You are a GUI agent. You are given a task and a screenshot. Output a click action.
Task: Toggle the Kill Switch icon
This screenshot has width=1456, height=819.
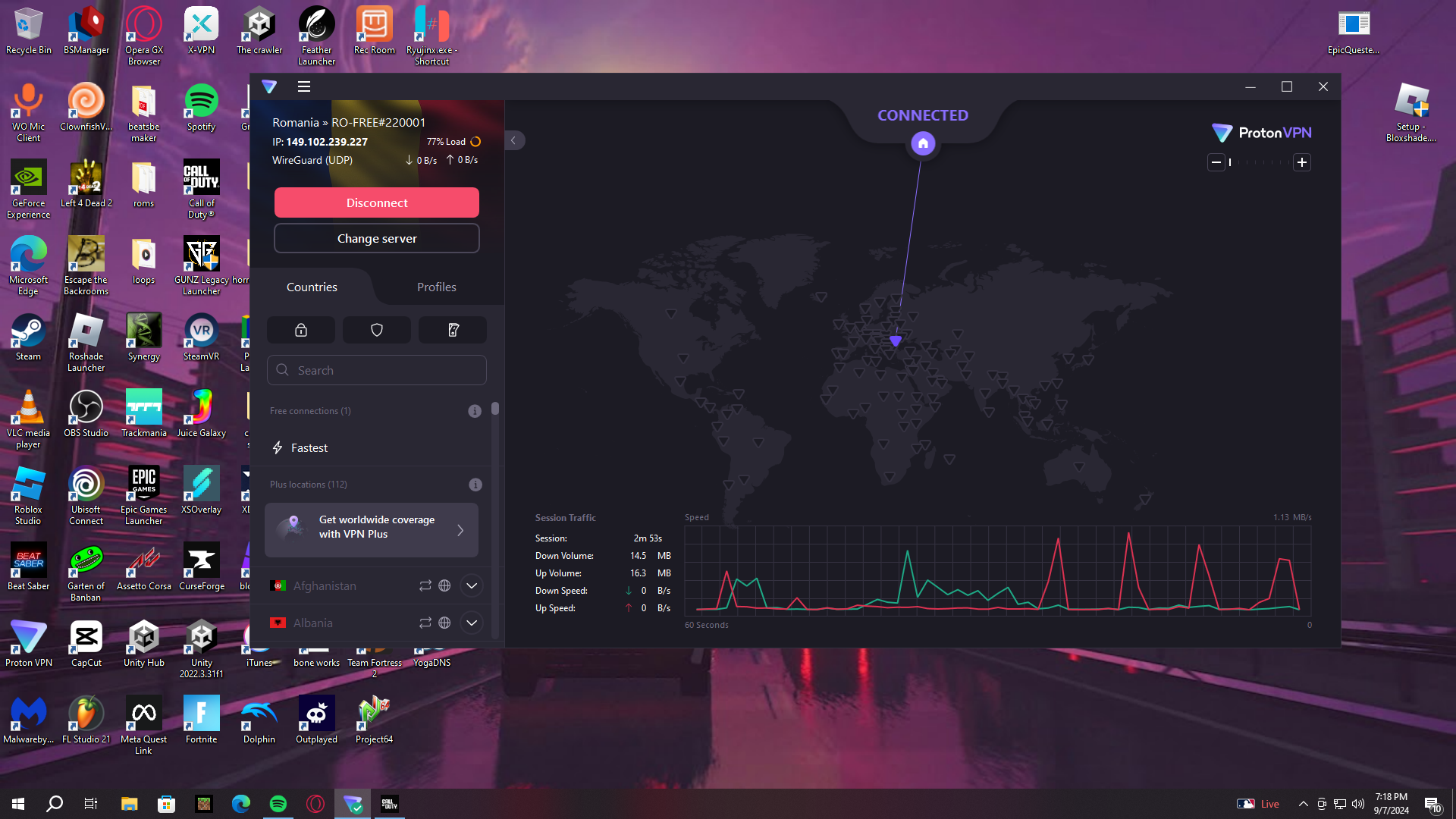(453, 330)
